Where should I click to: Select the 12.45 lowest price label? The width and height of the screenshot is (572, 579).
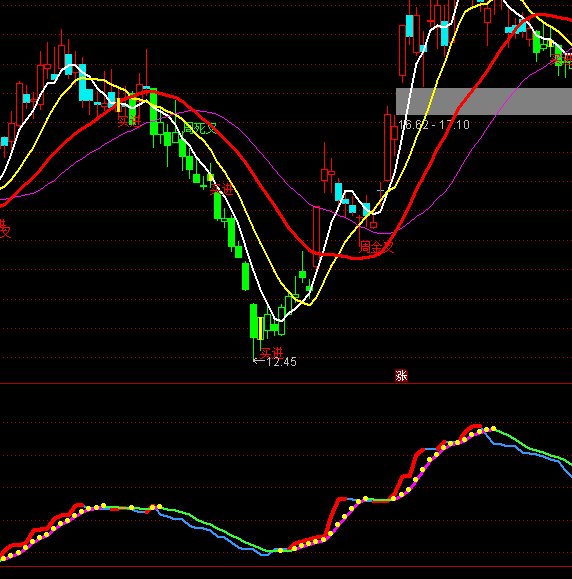pyautogui.click(x=274, y=362)
